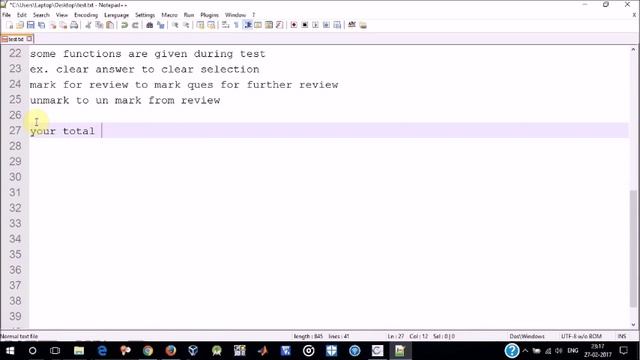
Task: Open the Windows Start menu
Action: (x=10, y=351)
